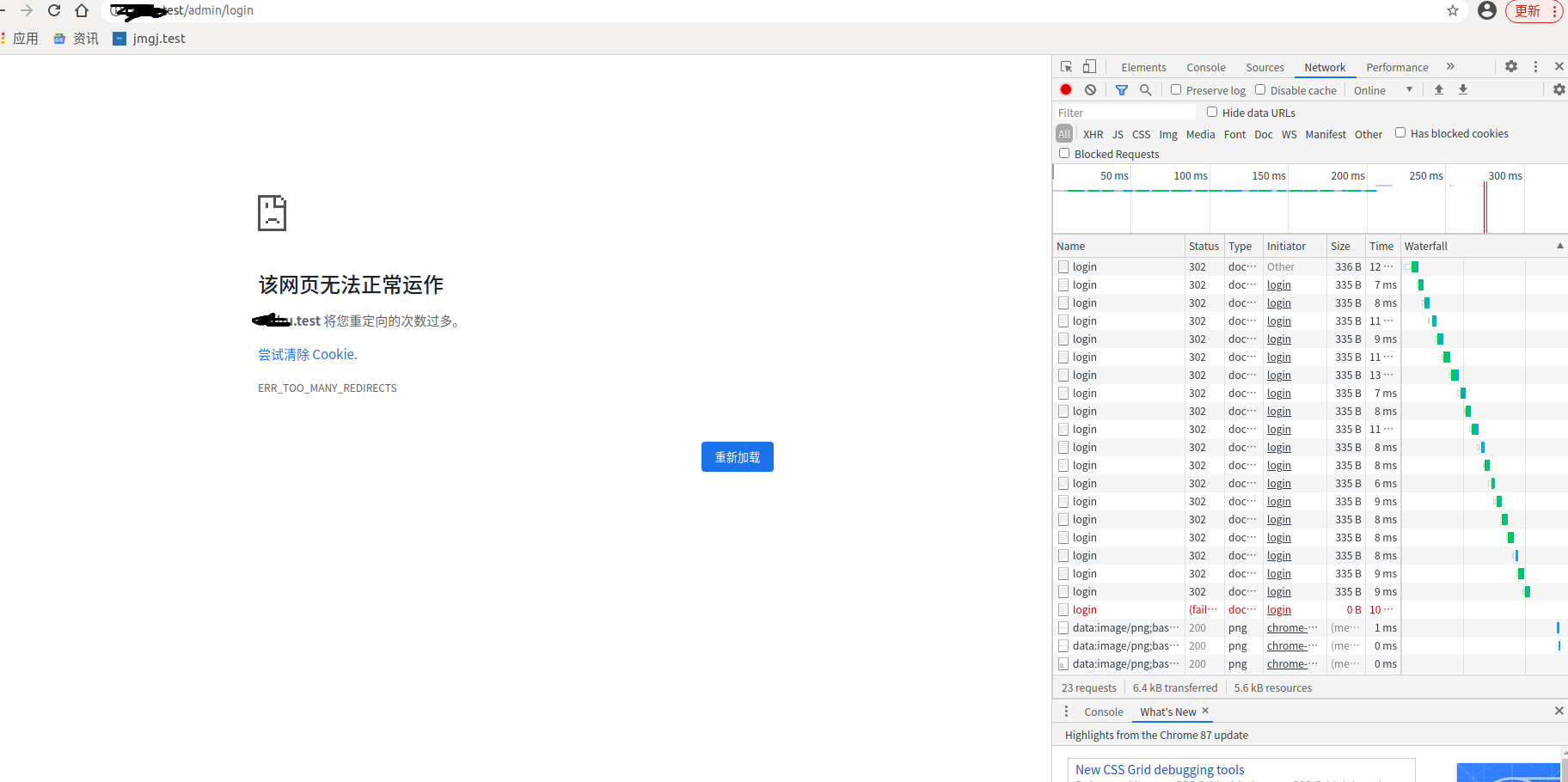
Task: Expand more DevTools tabs chevron
Action: pyautogui.click(x=1450, y=67)
